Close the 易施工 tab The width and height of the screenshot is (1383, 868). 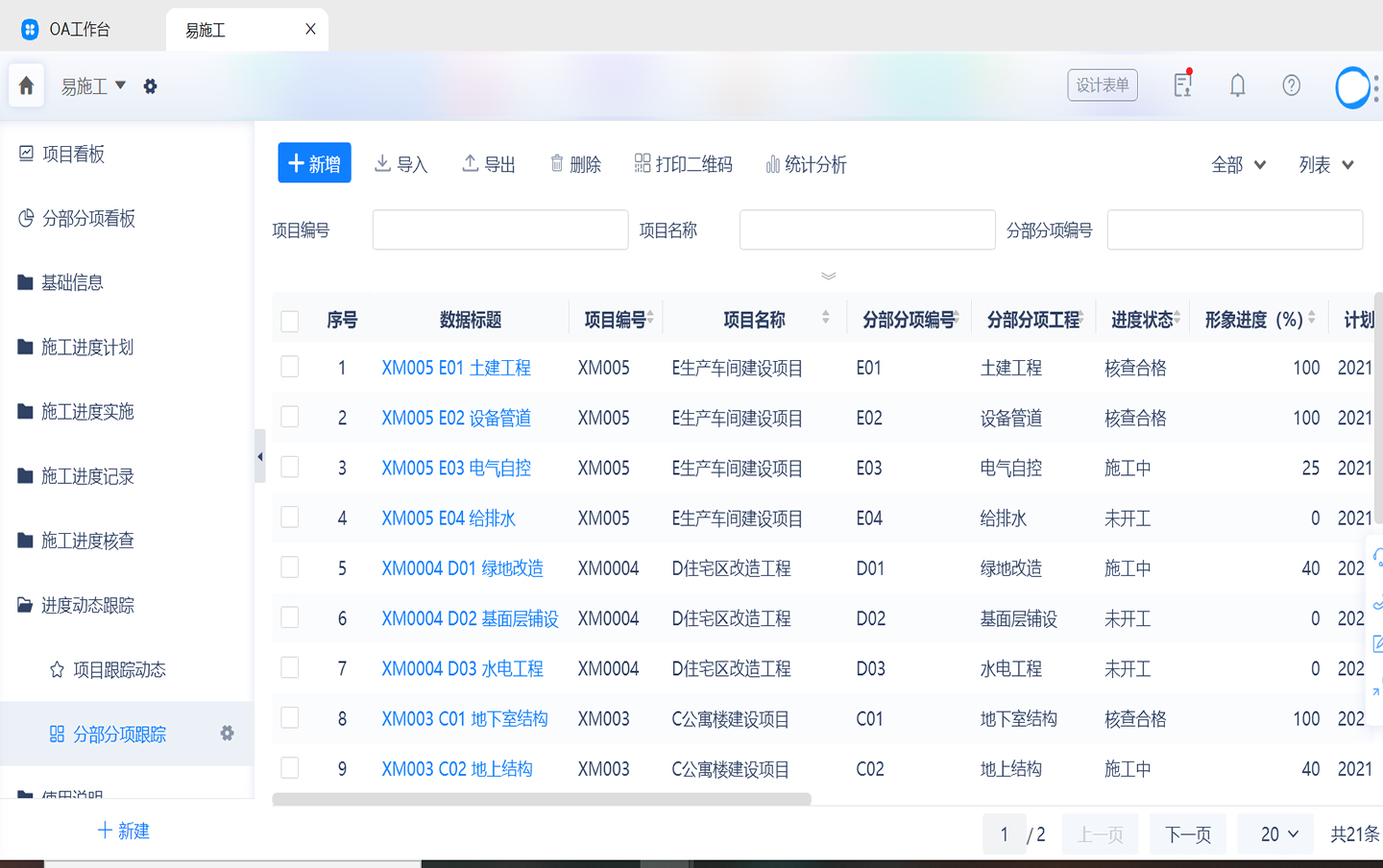coord(310,29)
